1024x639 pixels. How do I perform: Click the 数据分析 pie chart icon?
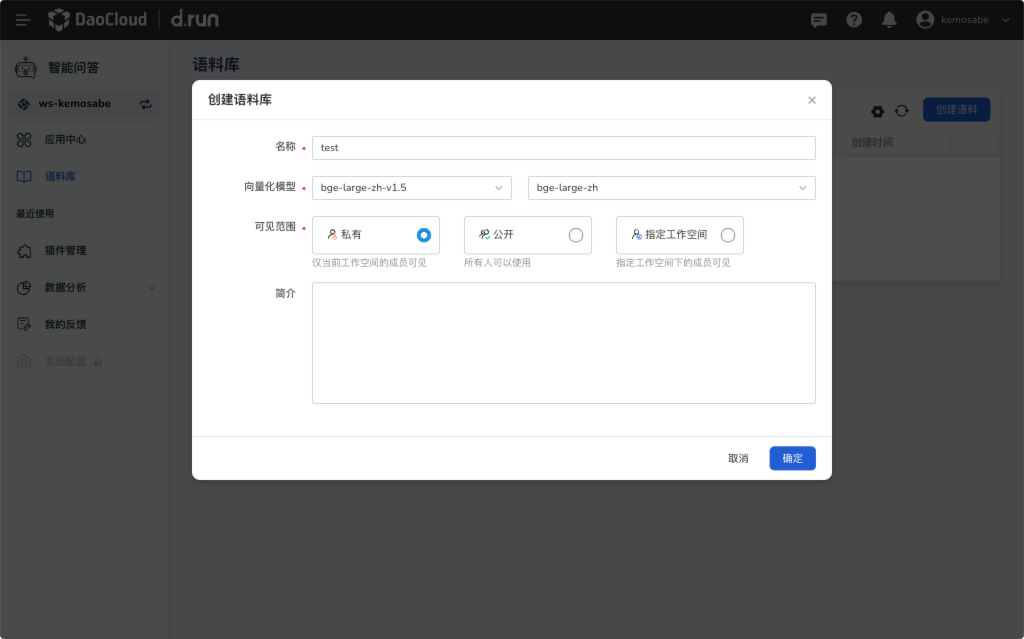pos(24,287)
